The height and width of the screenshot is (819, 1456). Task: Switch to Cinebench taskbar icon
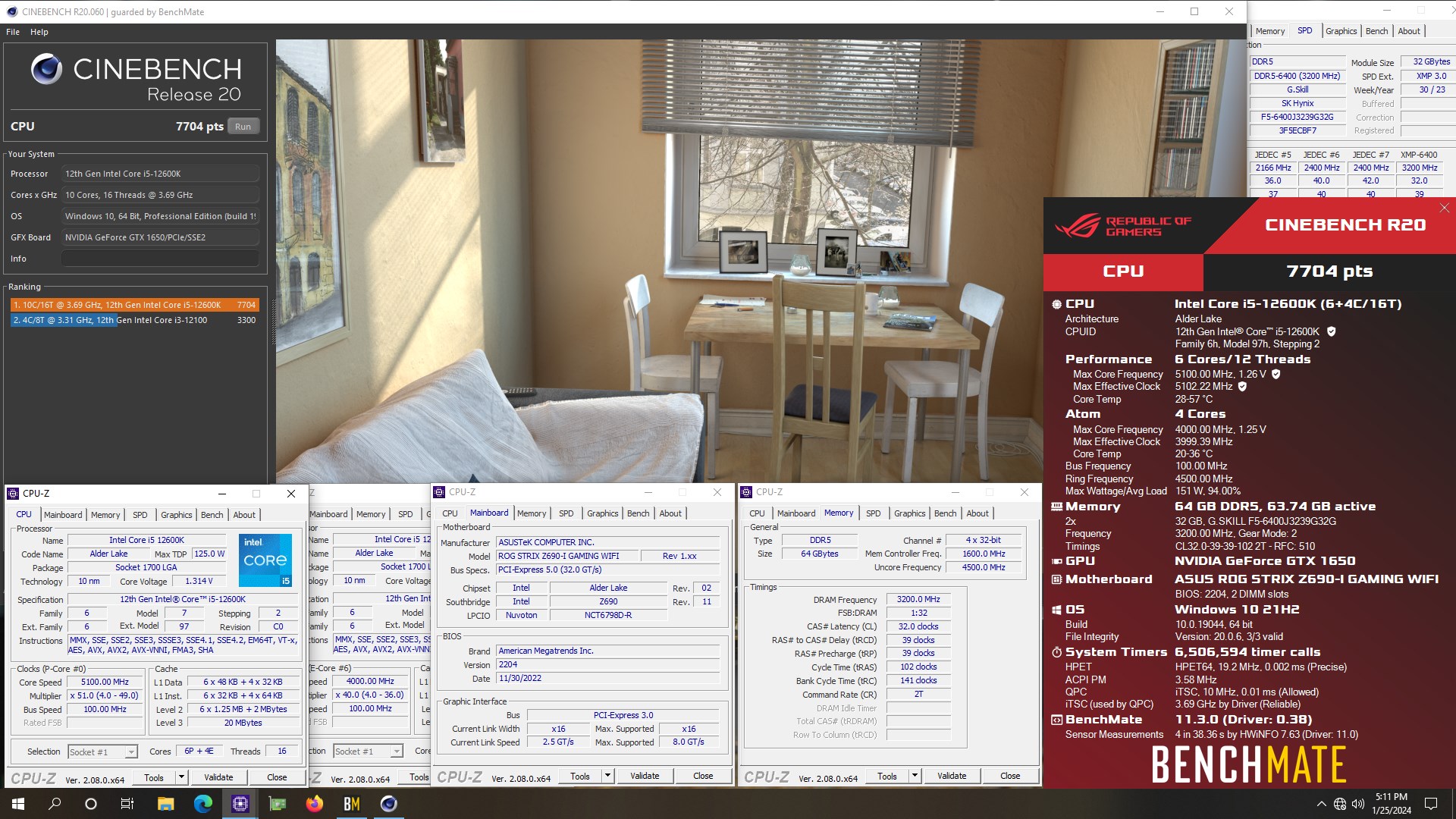click(388, 804)
